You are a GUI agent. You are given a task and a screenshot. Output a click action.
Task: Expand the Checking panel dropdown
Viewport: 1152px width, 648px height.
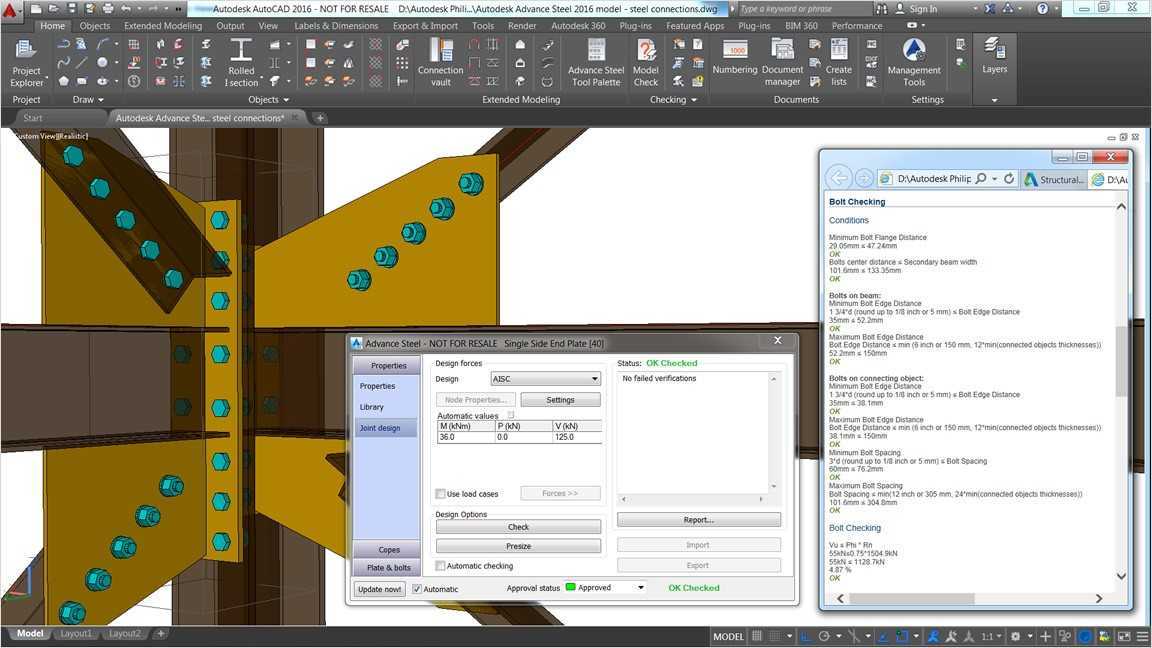[x=673, y=99]
